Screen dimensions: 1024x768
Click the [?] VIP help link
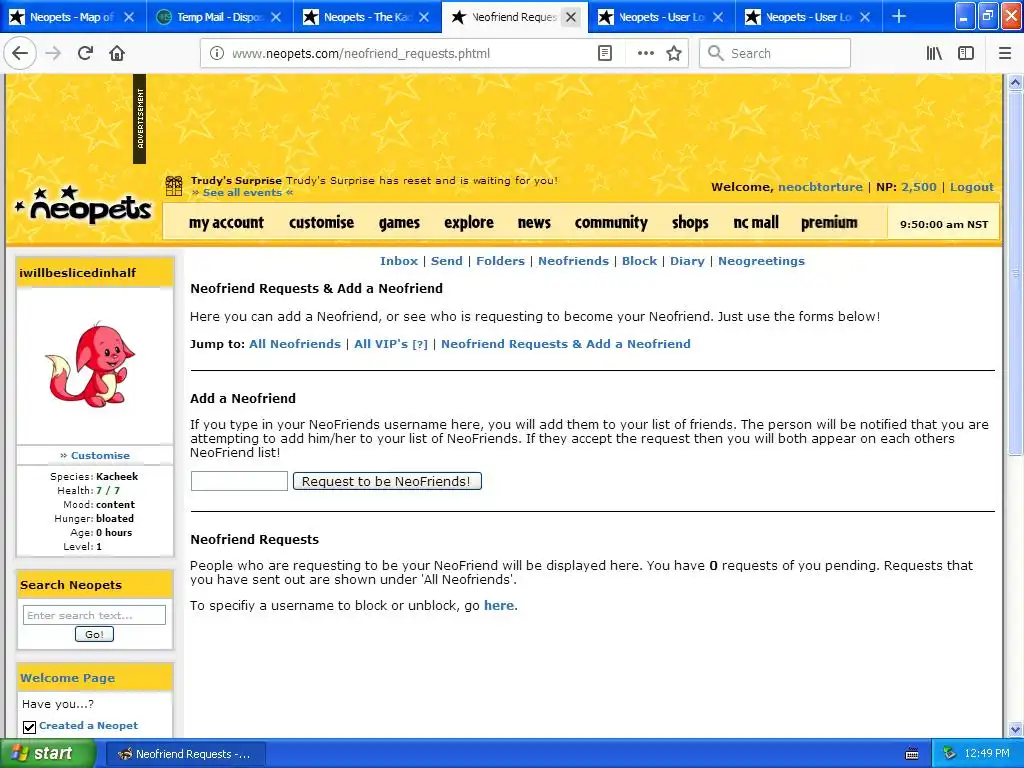[x=420, y=344]
